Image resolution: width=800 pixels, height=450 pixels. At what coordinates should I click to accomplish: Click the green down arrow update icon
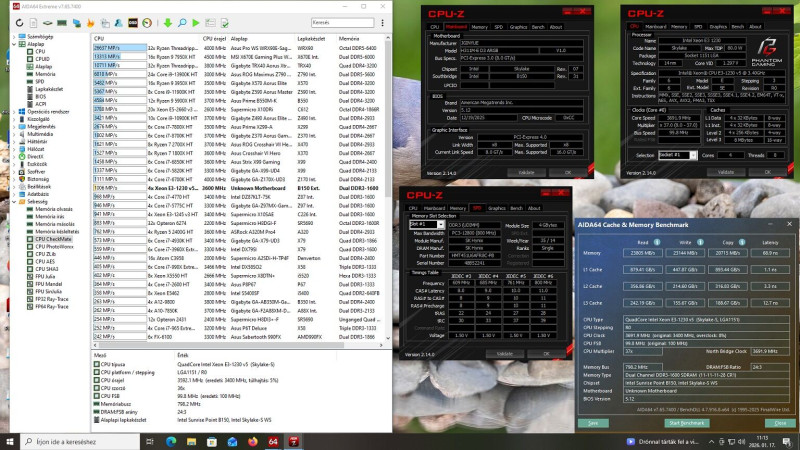(x=167, y=23)
